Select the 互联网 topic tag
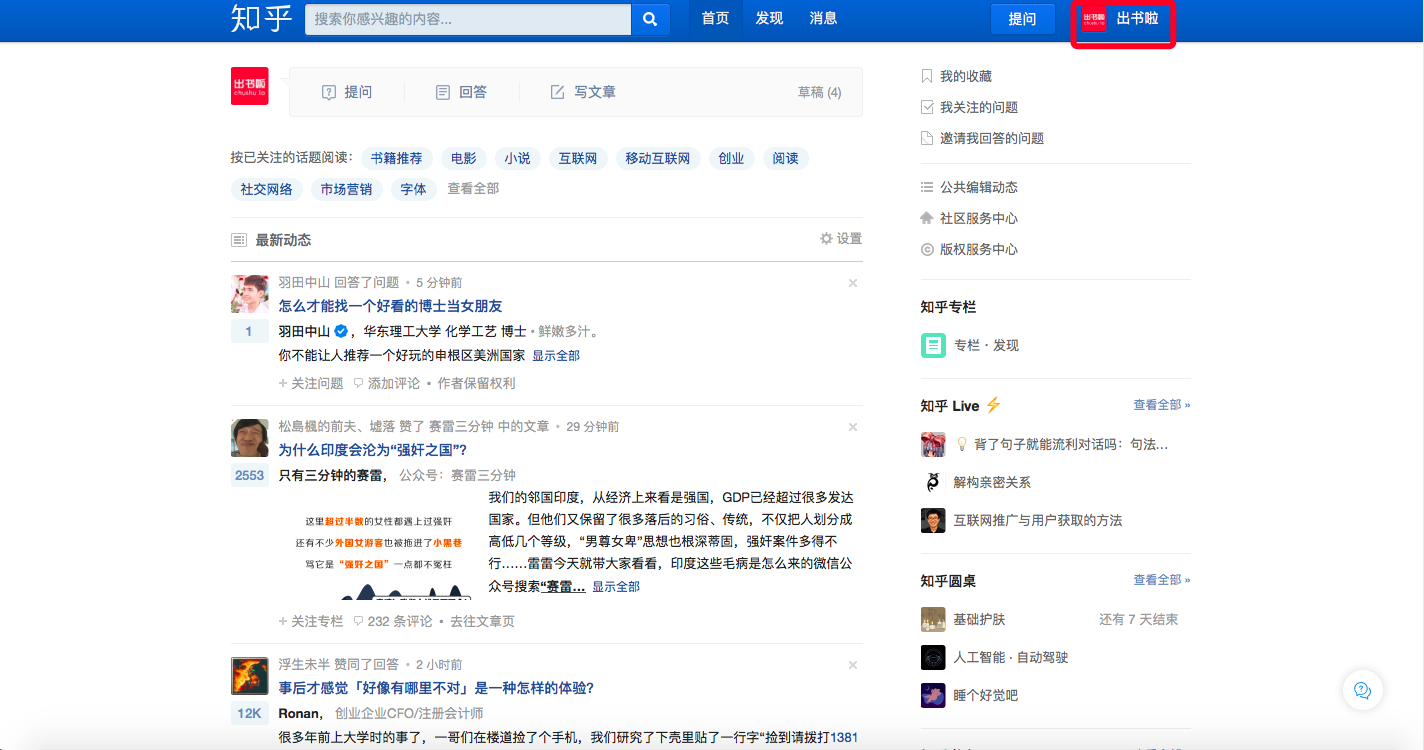Screen dimensions: 1424x750 pos(577,158)
